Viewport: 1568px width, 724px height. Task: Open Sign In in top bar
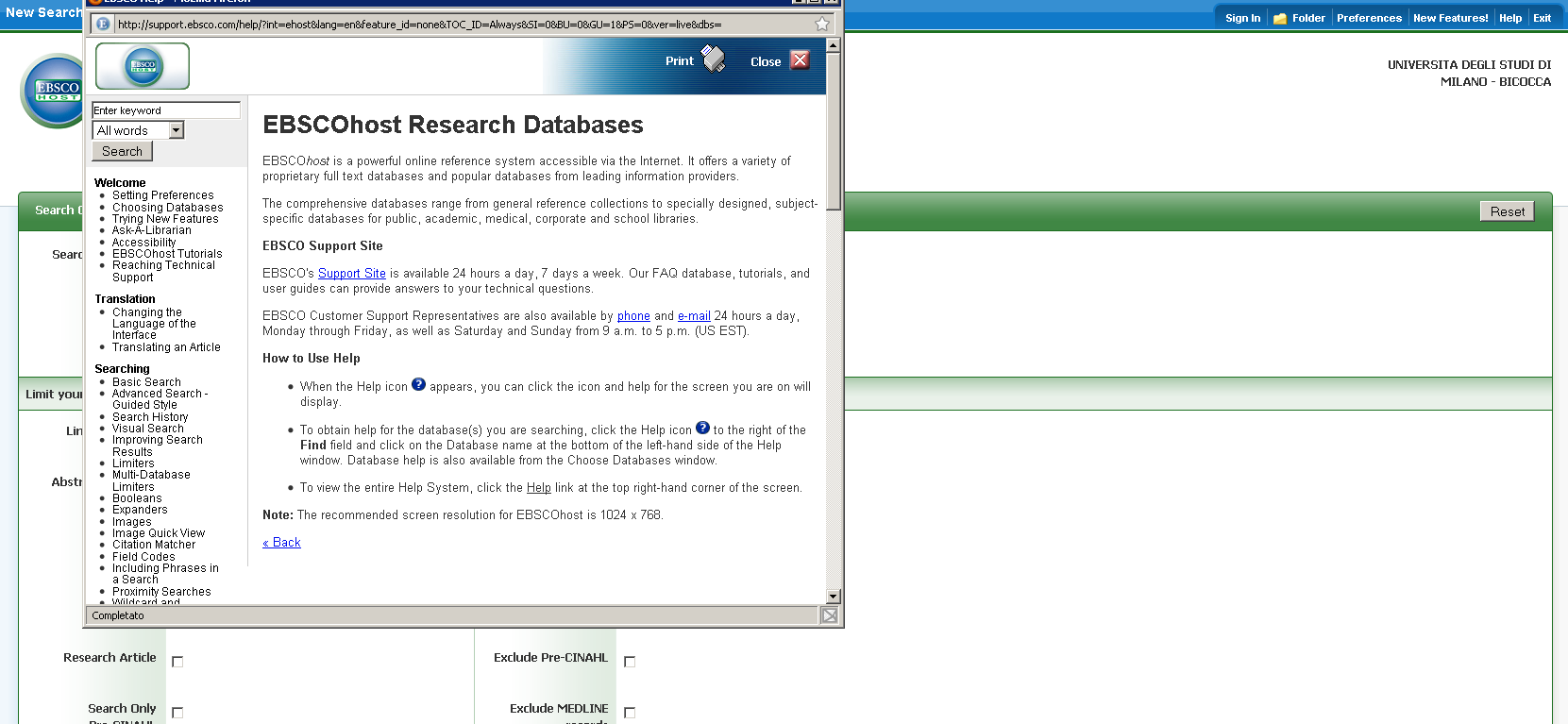point(1242,18)
